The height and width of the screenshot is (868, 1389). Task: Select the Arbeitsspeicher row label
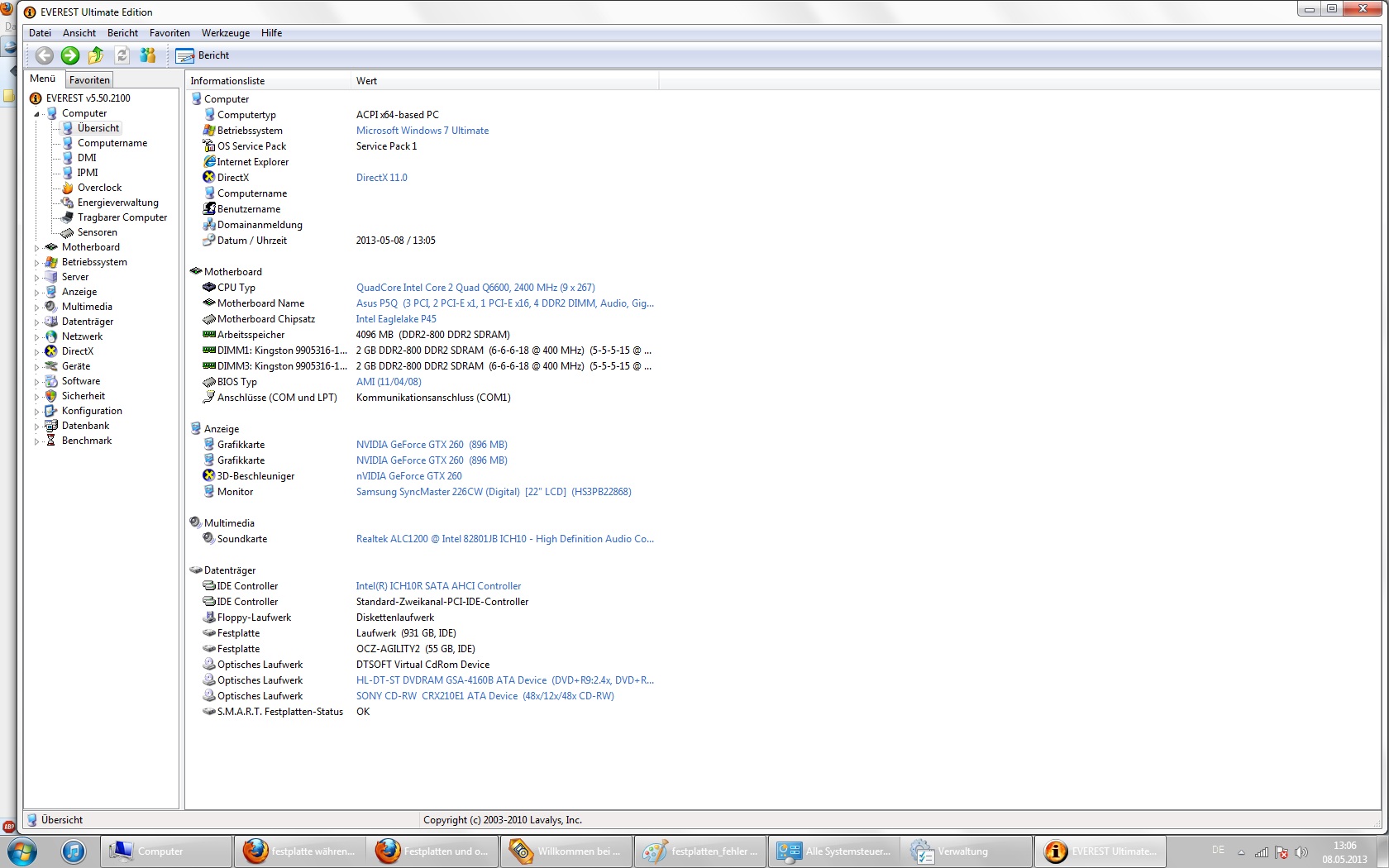click(251, 335)
